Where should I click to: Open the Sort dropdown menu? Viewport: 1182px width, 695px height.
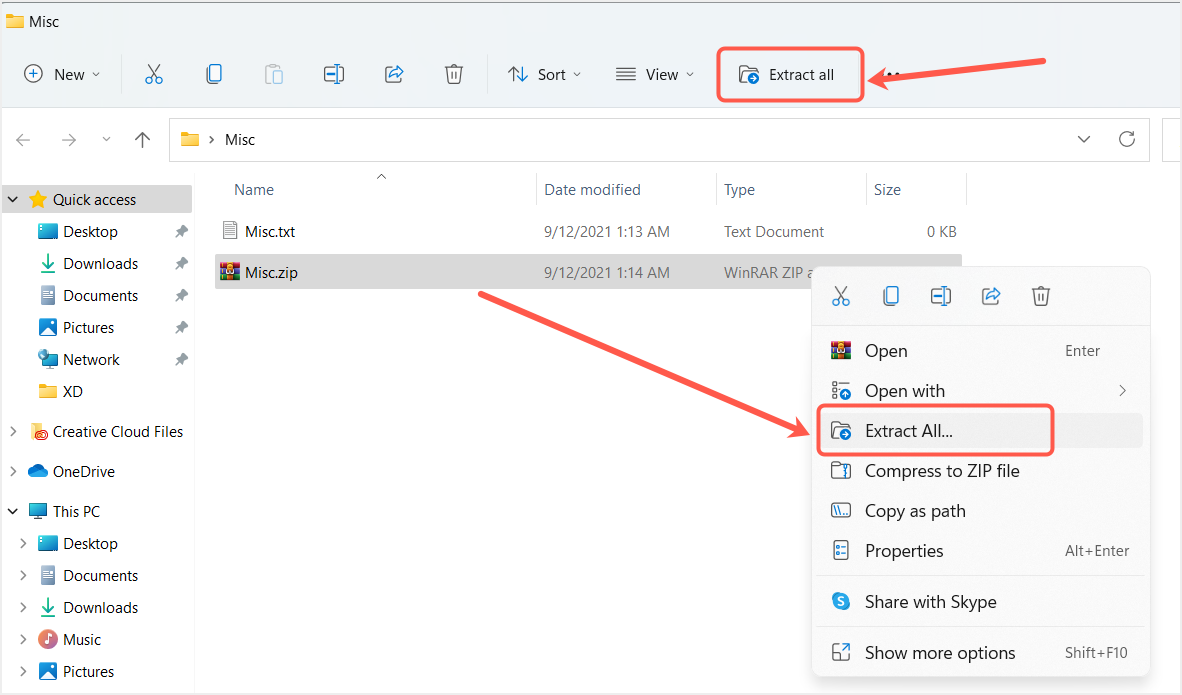pos(544,74)
